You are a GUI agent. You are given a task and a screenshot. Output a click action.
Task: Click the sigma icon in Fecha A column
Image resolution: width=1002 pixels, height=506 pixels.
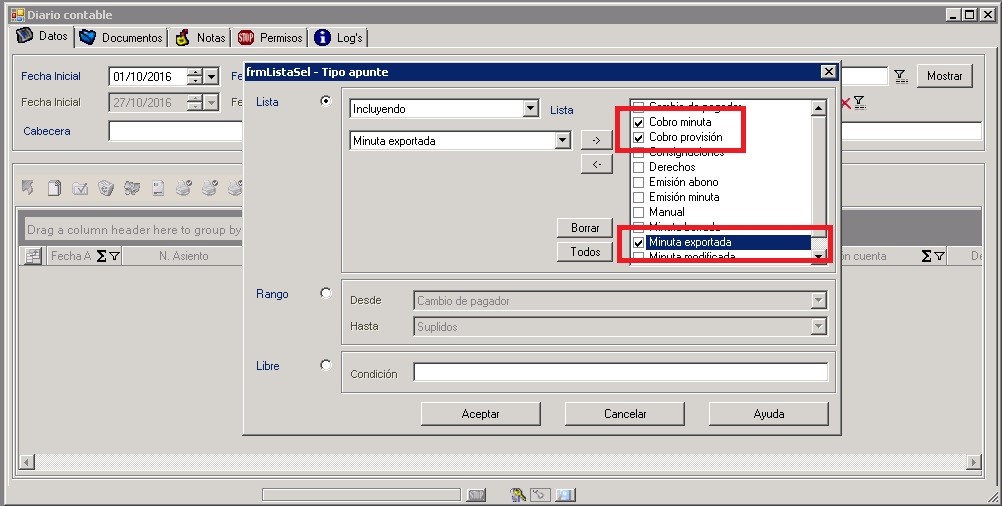click(x=101, y=257)
